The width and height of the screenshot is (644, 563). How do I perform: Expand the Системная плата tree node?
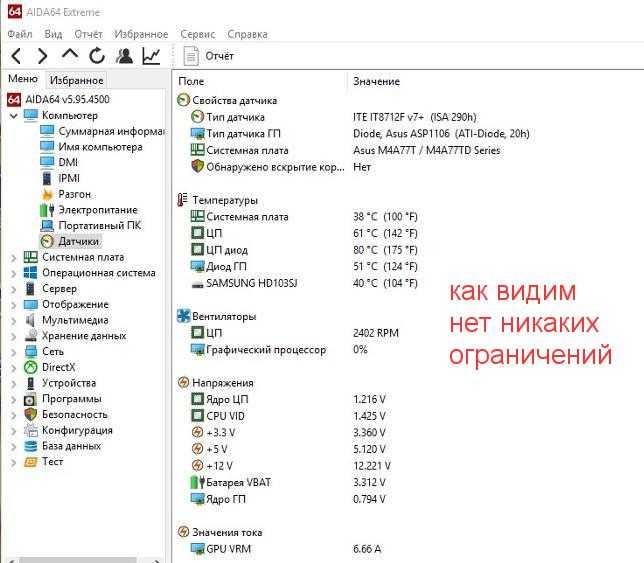14,258
